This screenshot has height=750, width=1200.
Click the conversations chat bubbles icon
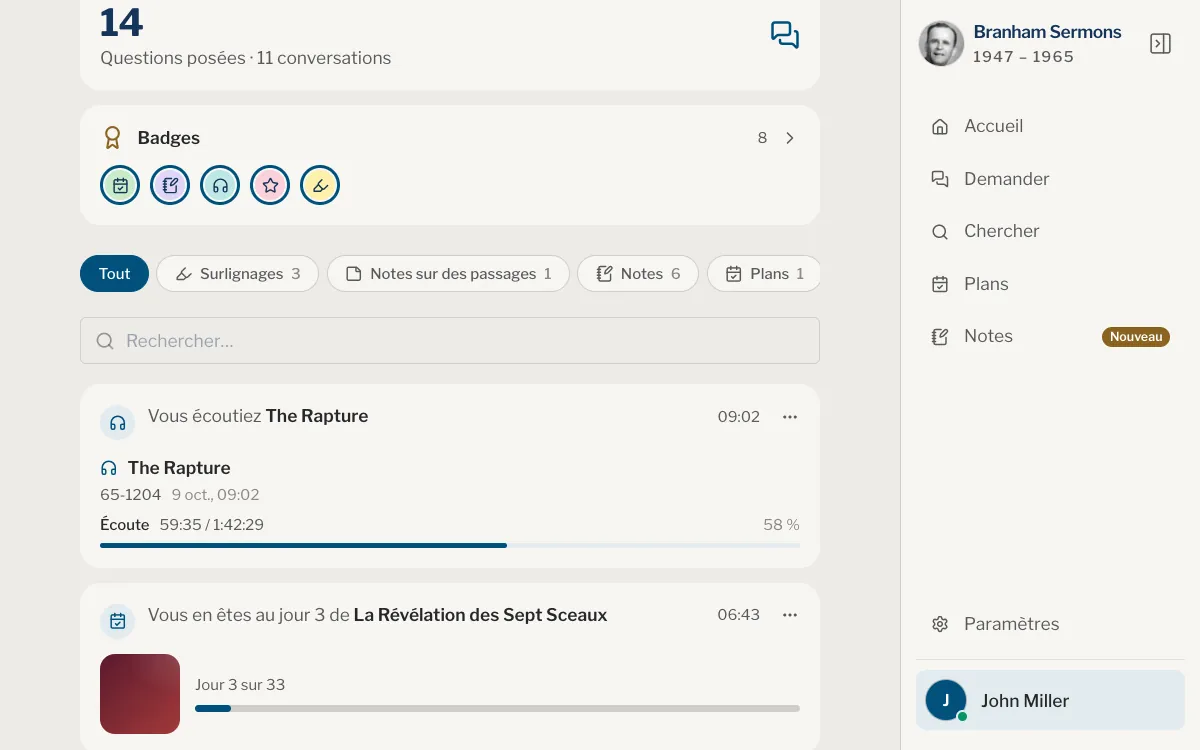pyautogui.click(x=785, y=35)
